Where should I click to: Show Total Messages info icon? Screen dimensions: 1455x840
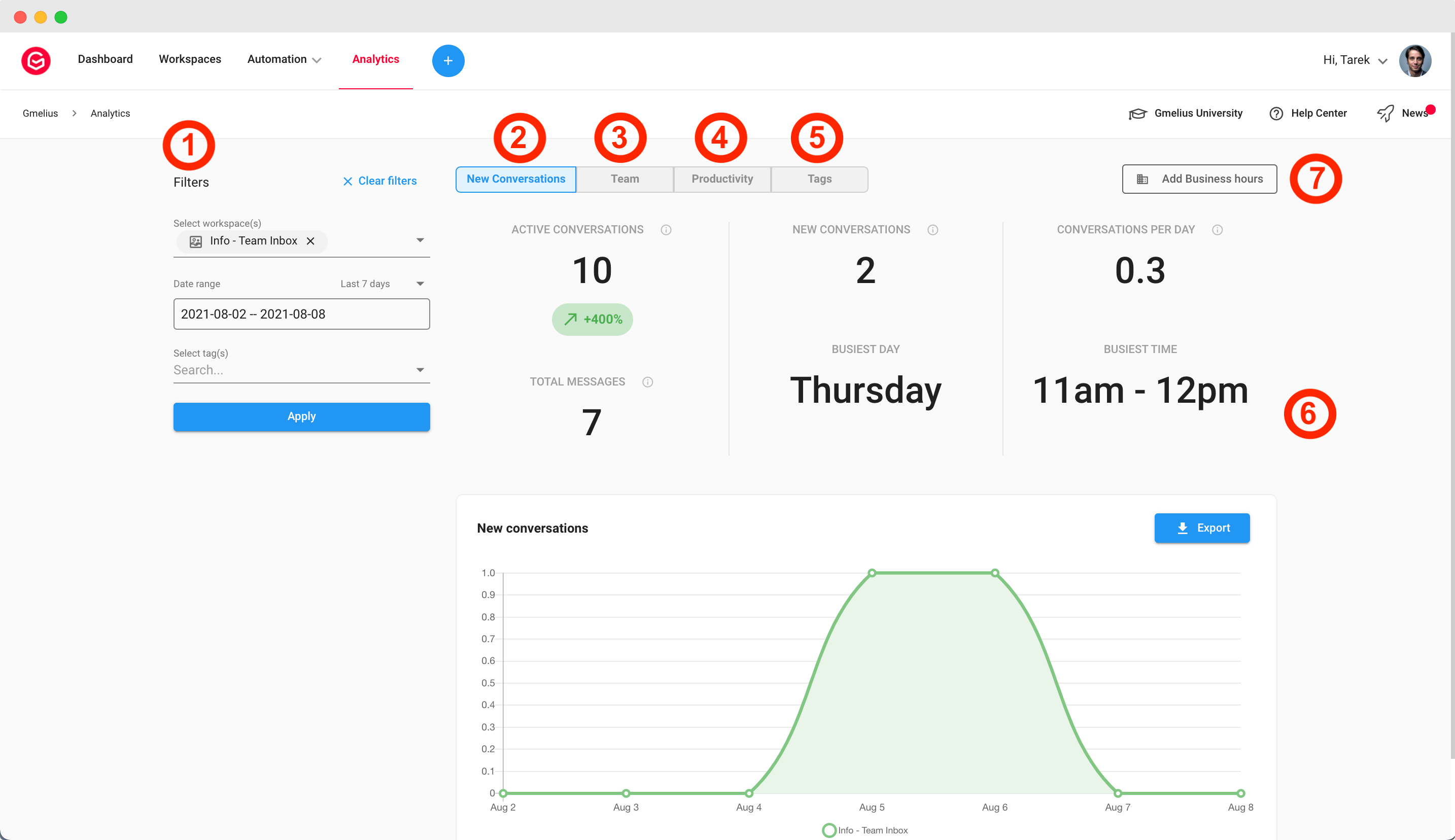pos(647,382)
